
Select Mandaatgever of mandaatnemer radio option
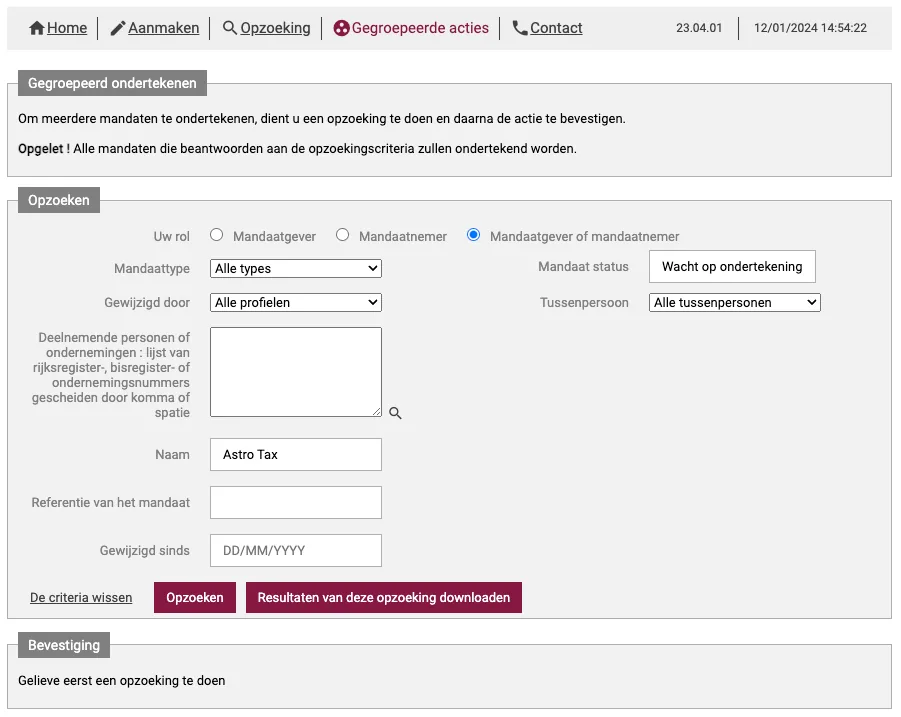[x=473, y=235]
